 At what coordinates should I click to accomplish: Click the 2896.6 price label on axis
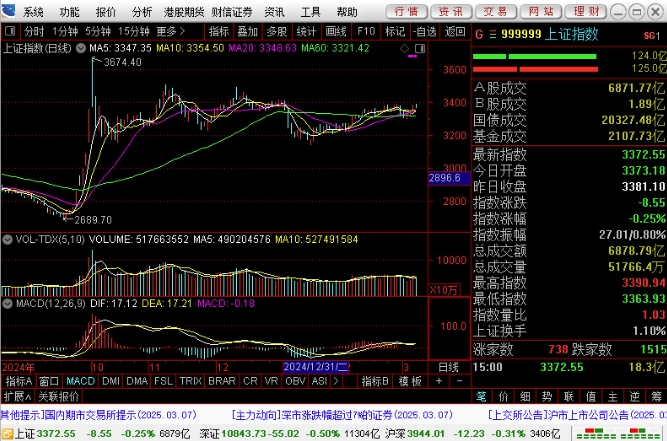coord(443,178)
